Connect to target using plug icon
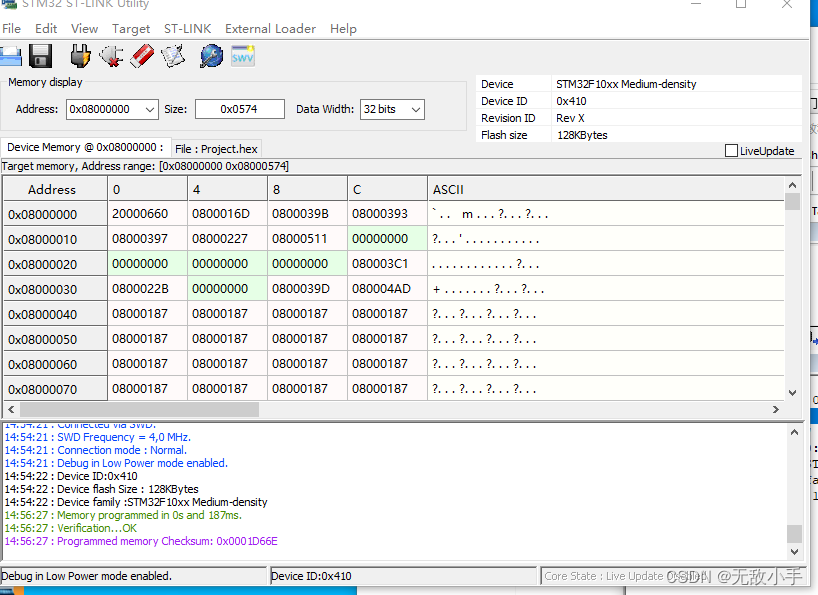 pyautogui.click(x=80, y=56)
